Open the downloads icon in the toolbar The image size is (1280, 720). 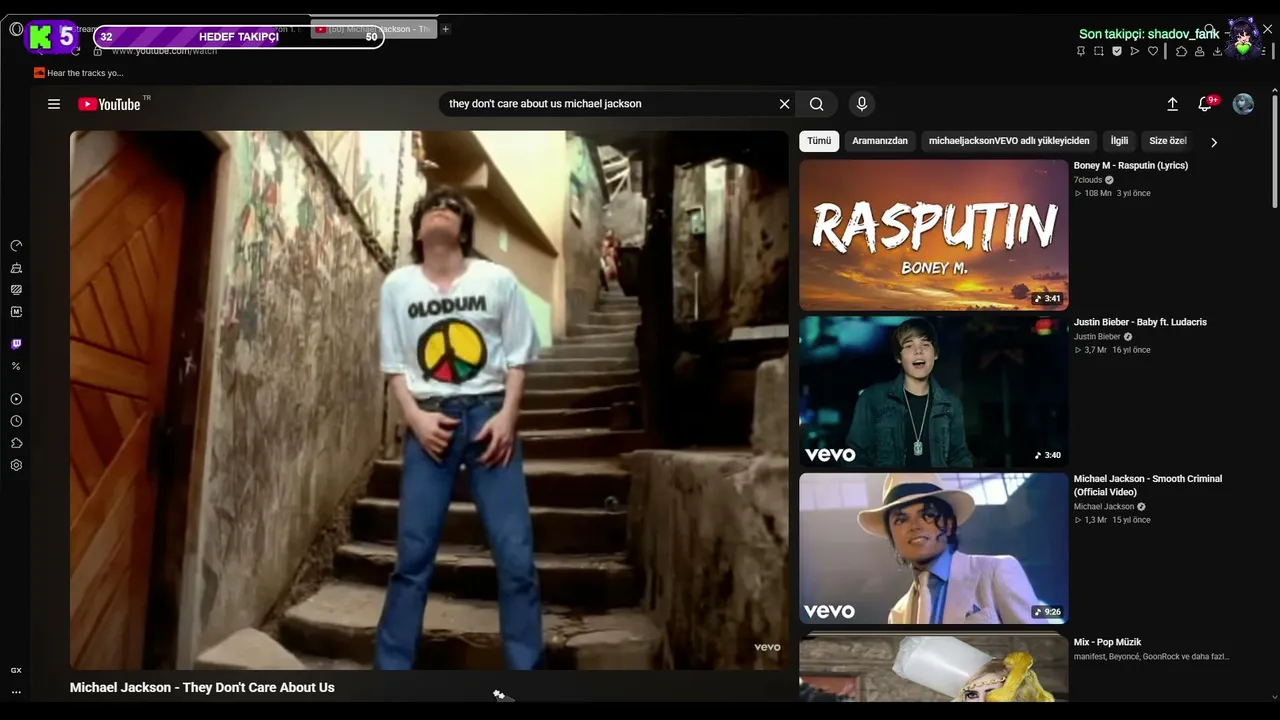click(1218, 51)
